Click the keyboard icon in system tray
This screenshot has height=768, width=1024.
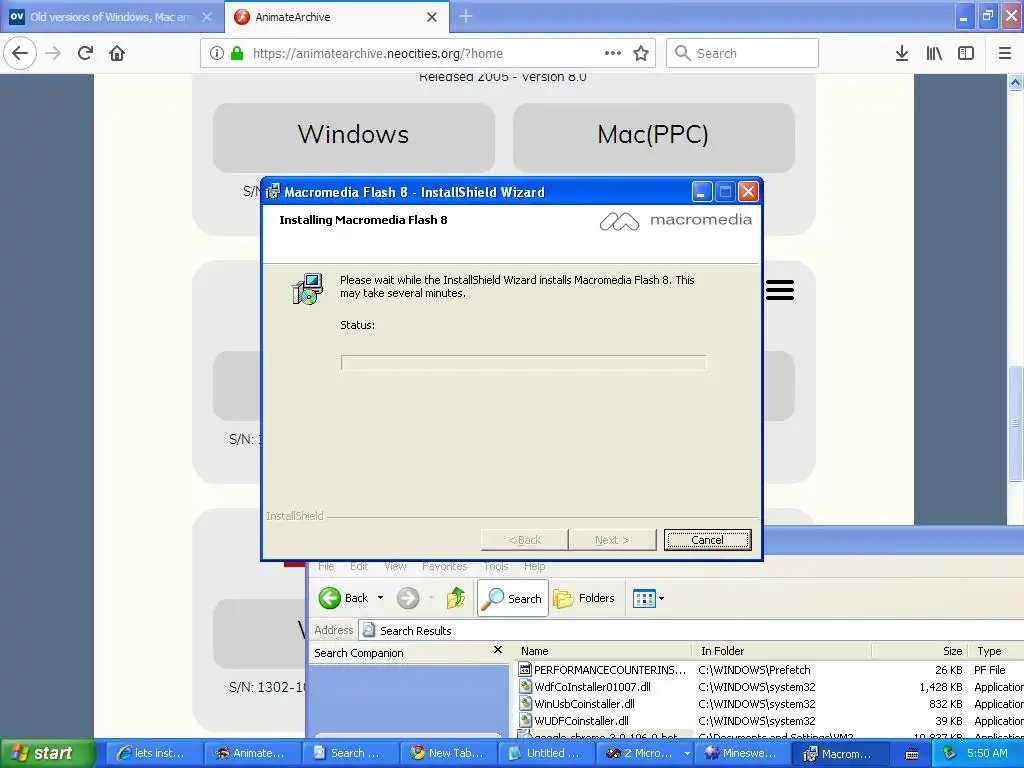coord(912,754)
